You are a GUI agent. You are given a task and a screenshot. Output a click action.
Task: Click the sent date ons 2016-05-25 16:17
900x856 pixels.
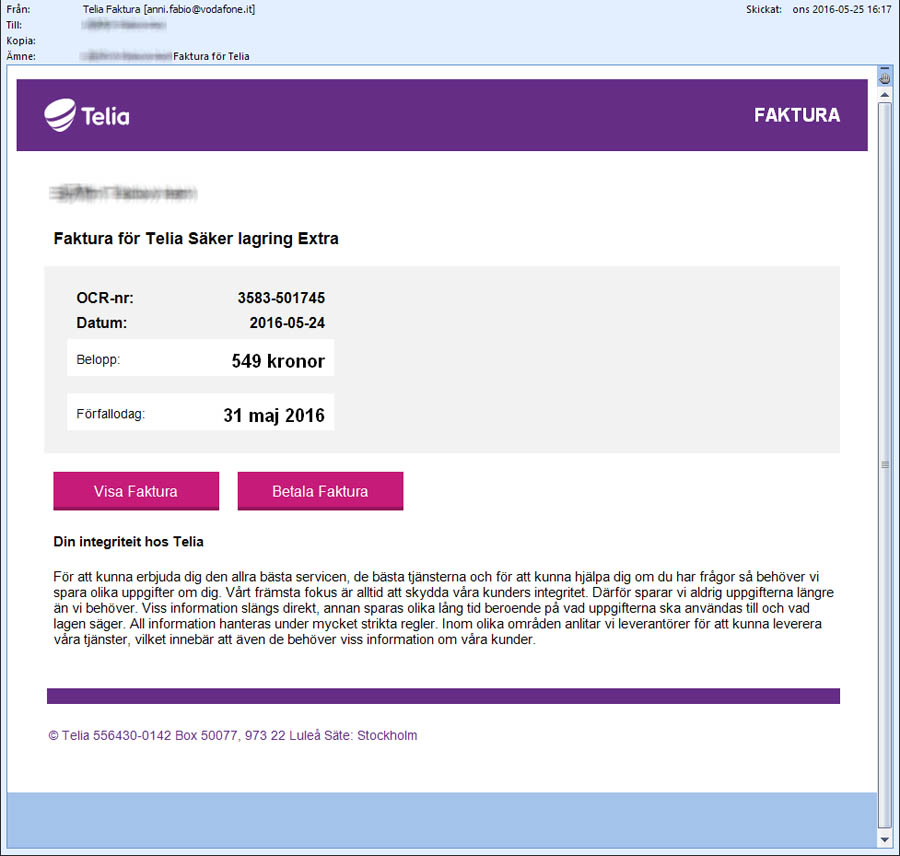click(842, 9)
